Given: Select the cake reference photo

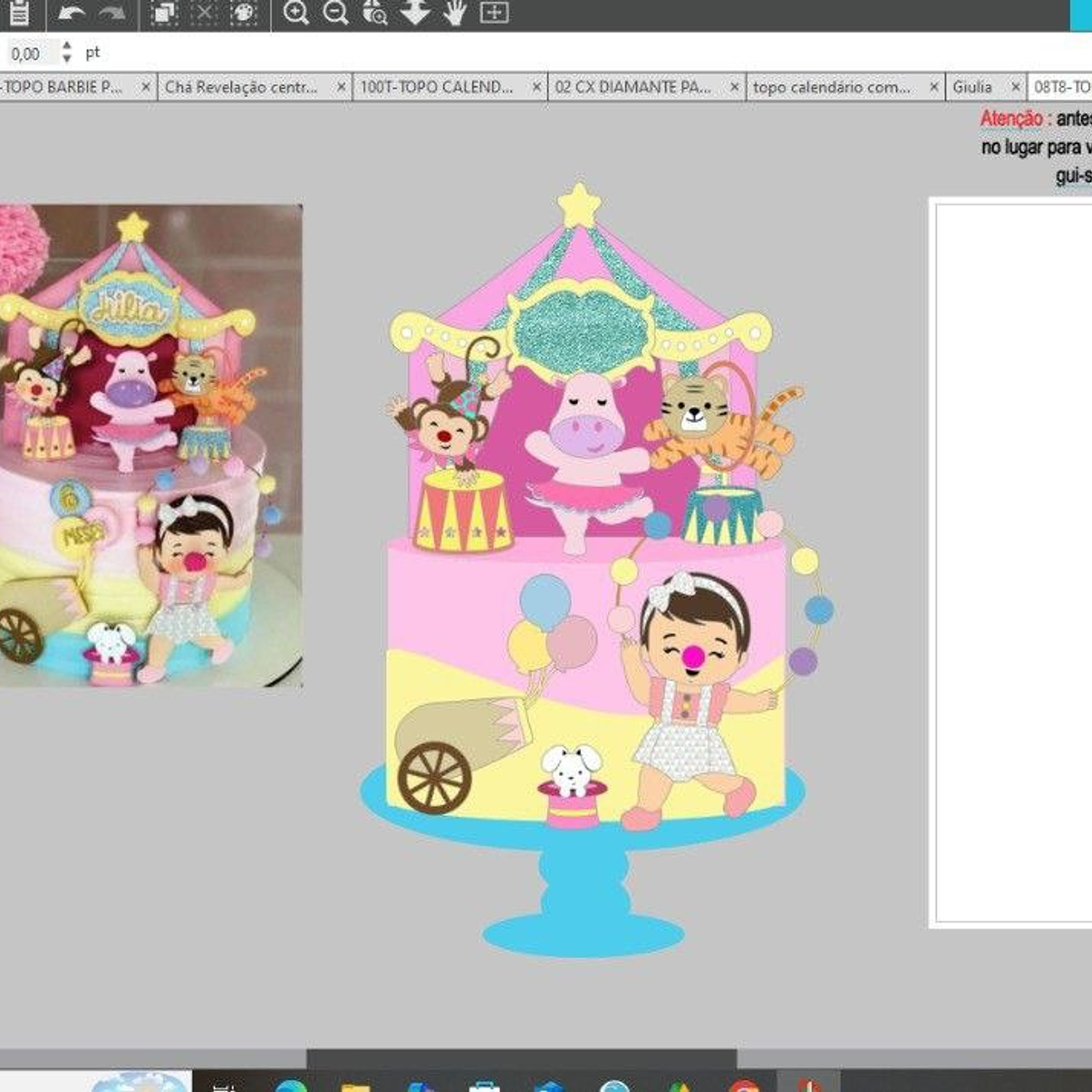Looking at the screenshot, I should pyautogui.click(x=150, y=446).
